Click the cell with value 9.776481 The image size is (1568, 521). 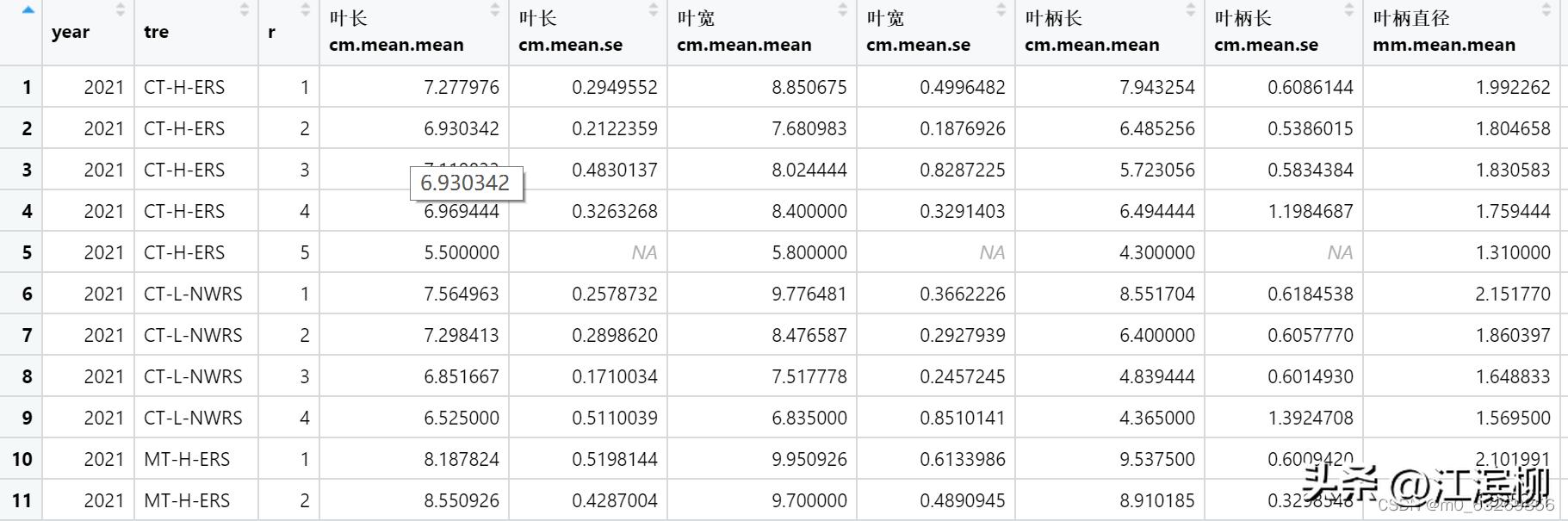(x=809, y=294)
